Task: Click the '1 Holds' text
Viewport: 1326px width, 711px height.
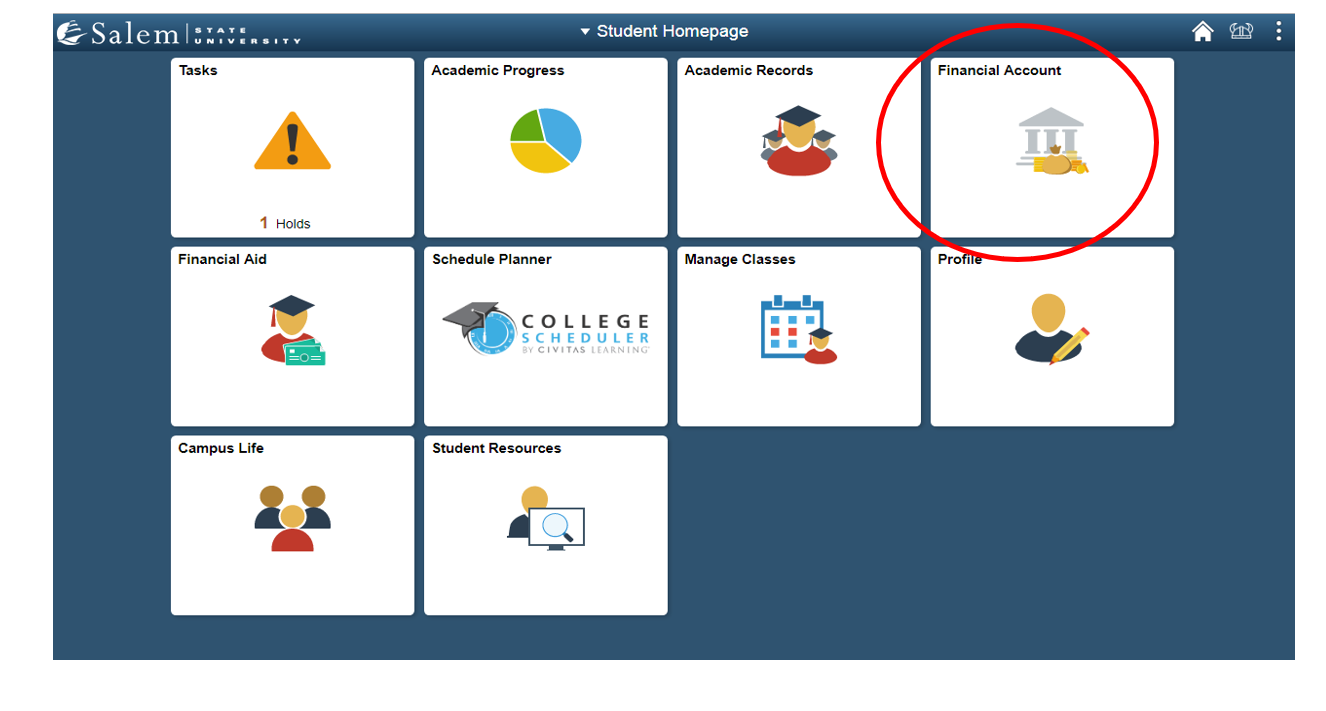Action: 285,223
